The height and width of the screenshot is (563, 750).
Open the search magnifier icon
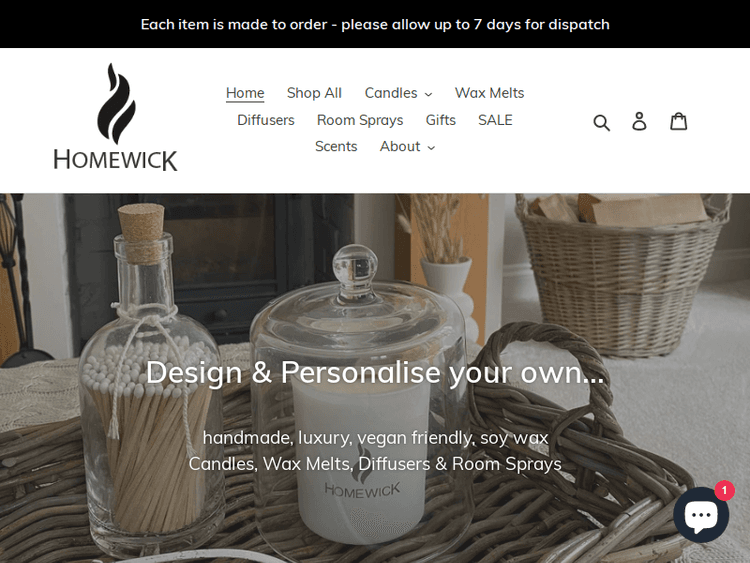point(602,122)
